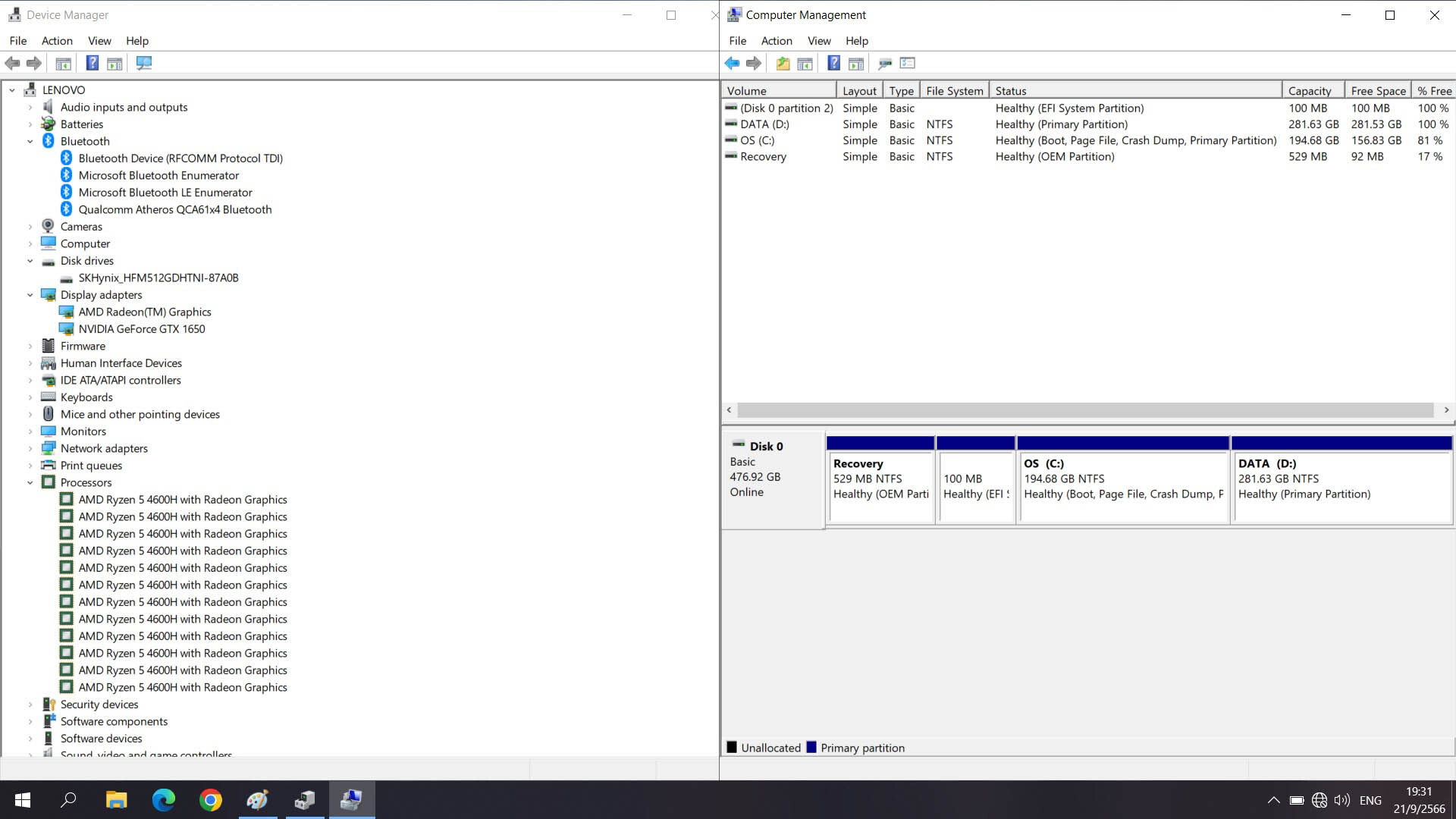Expand the Network adapters category
The image size is (1456, 819).
point(30,448)
